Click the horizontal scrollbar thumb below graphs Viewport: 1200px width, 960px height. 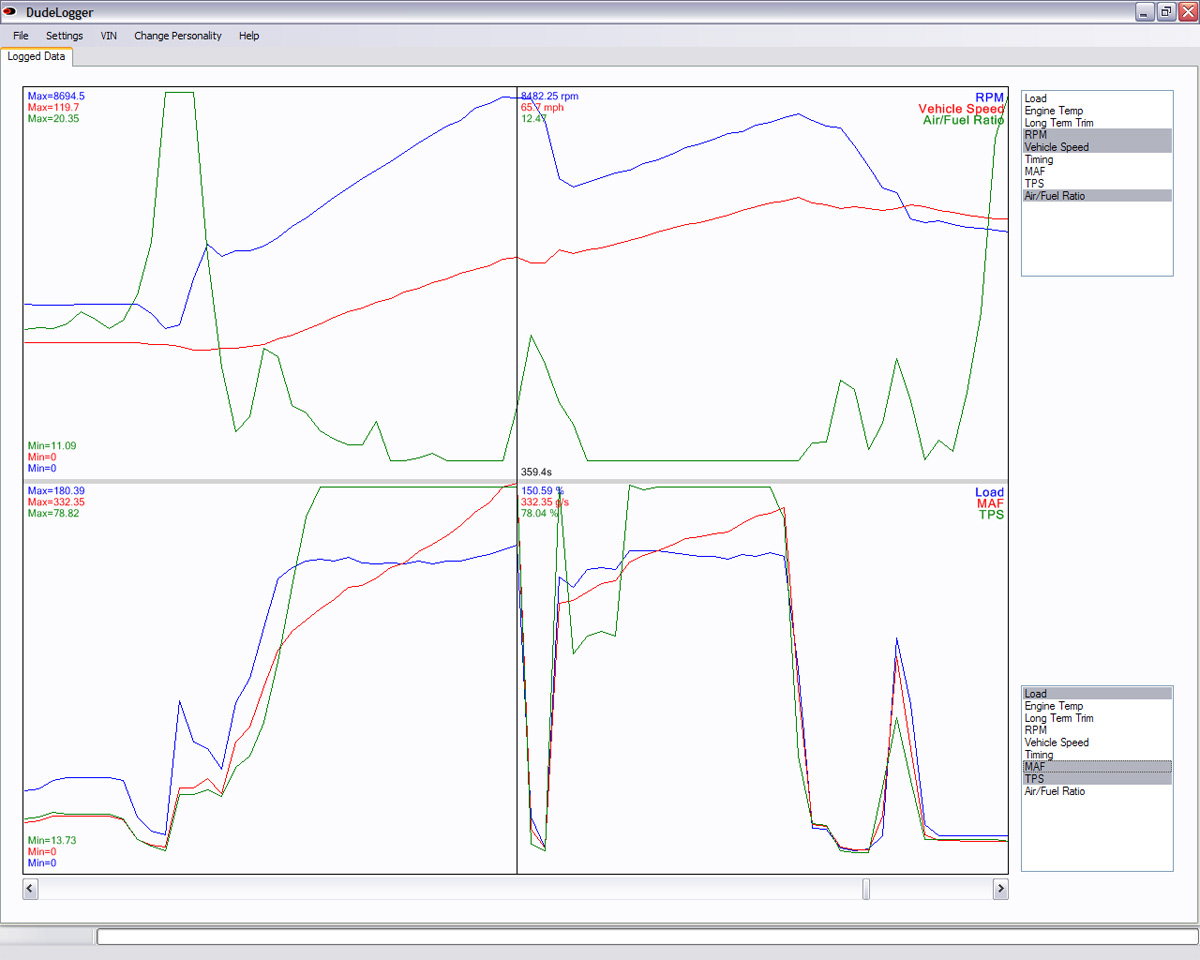click(866, 888)
